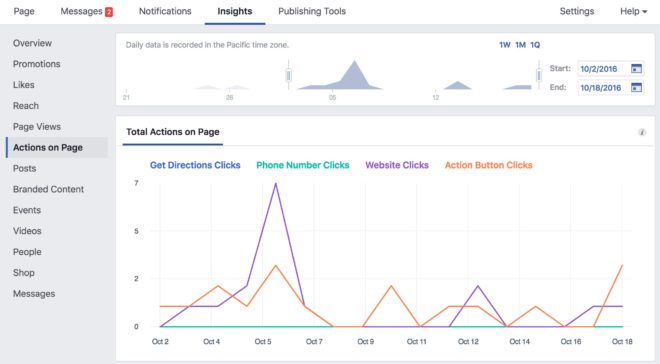Image resolution: width=660 pixels, height=364 pixels.
Task: Open the Notifications tab
Action: click(x=165, y=11)
